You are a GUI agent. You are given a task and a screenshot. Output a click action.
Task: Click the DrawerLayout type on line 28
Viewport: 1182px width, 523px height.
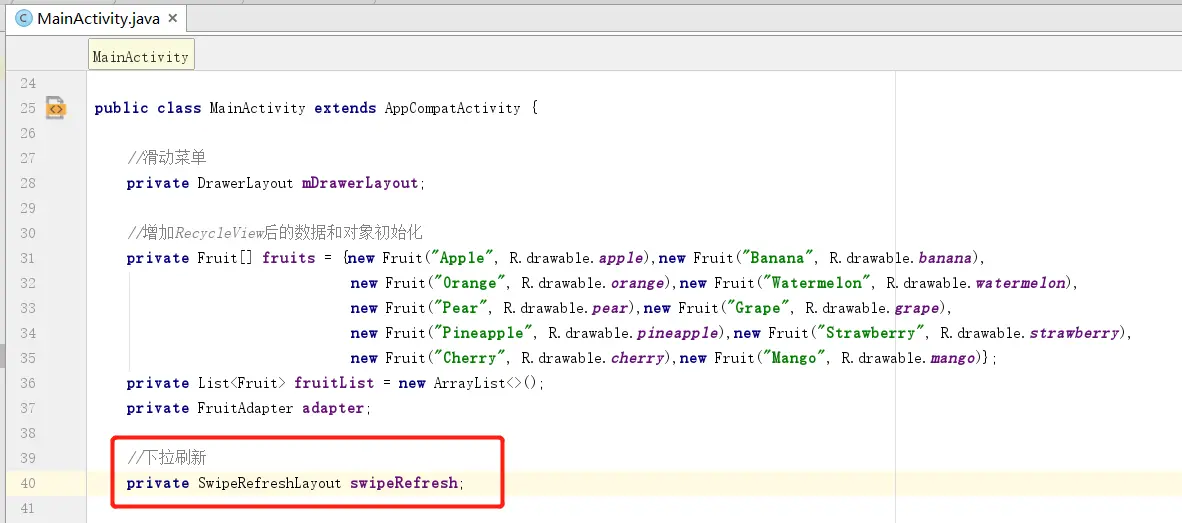pos(245,183)
